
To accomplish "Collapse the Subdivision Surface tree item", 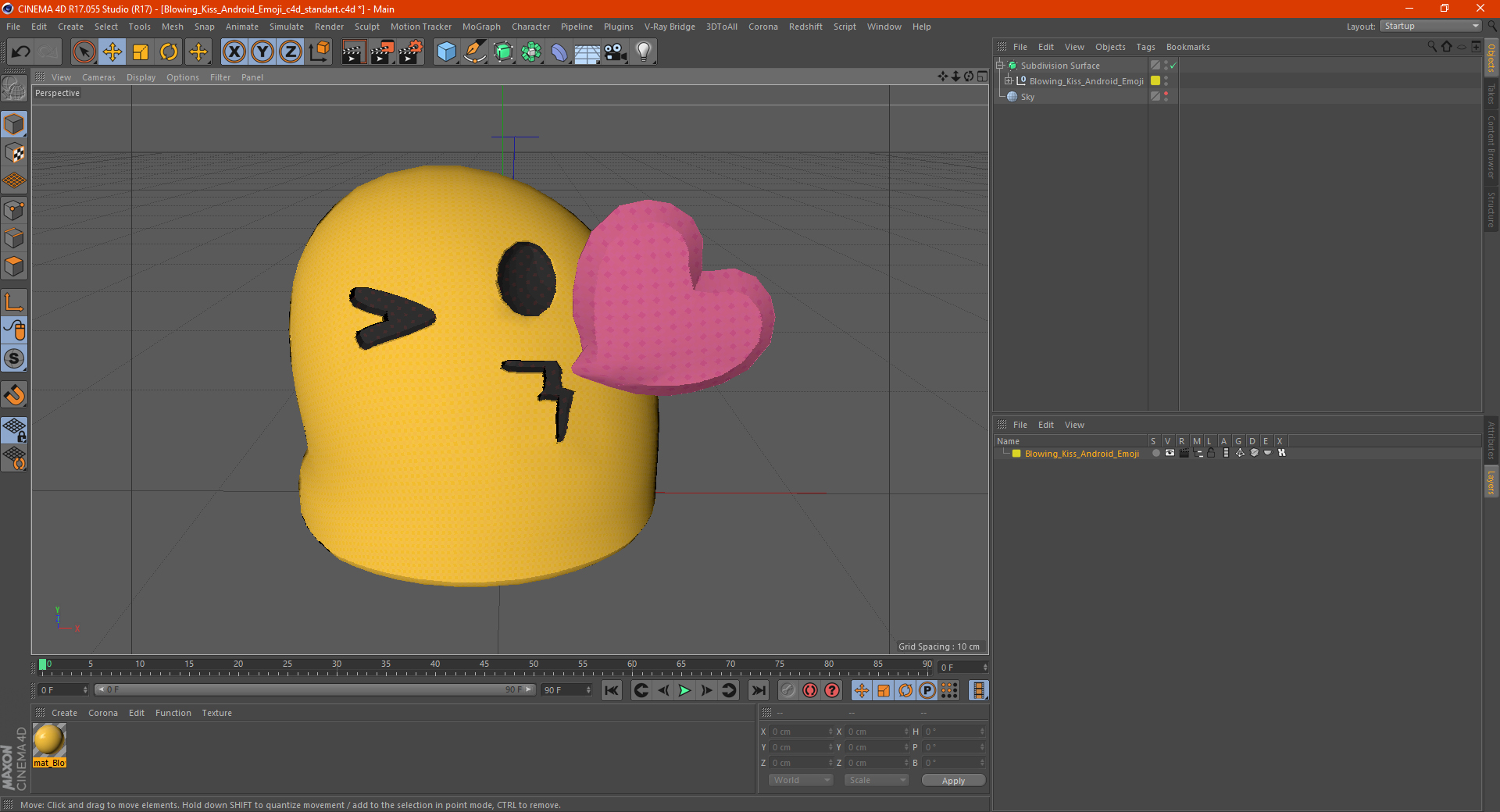I will pyautogui.click(x=999, y=66).
